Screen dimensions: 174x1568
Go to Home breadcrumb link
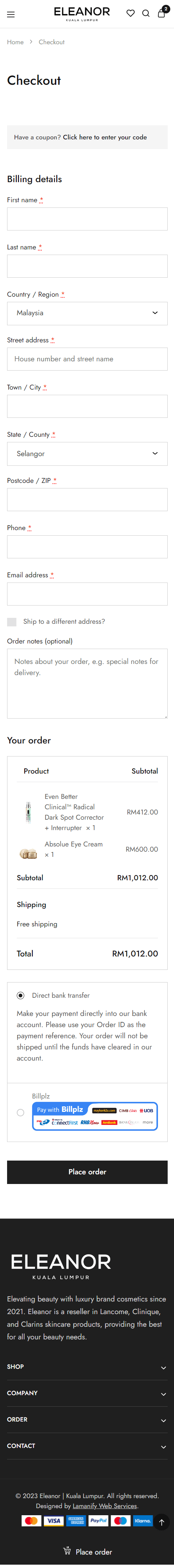click(x=15, y=42)
